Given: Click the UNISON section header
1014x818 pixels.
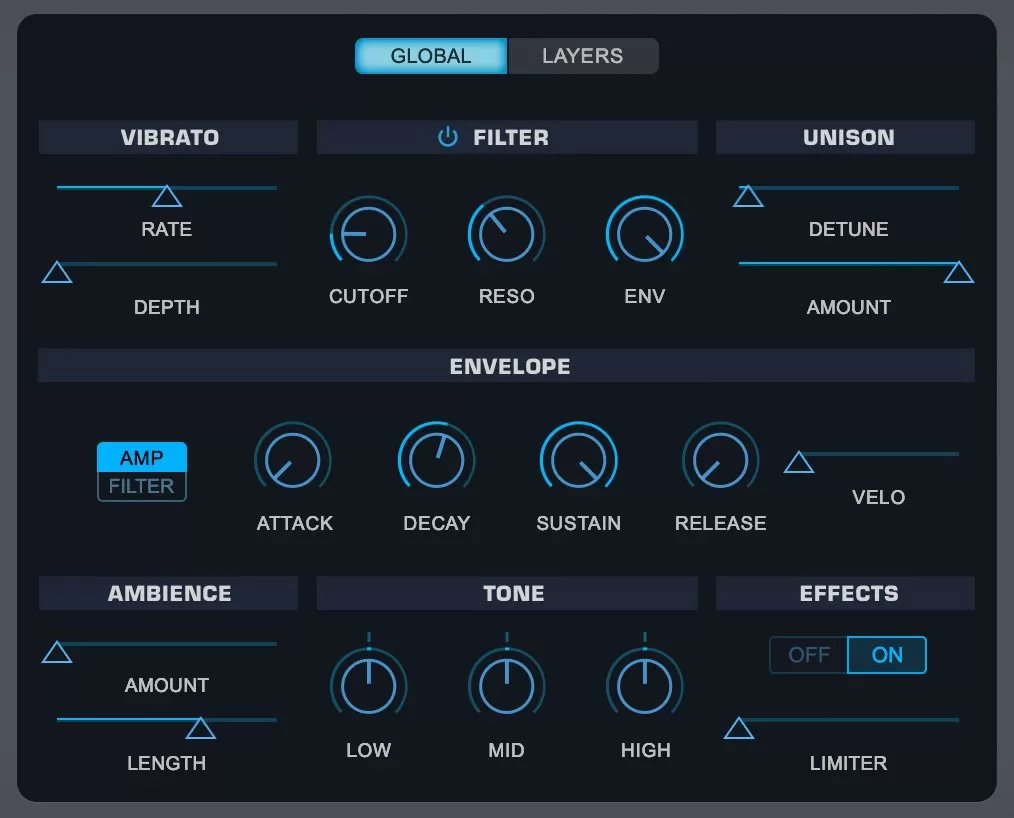Looking at the screenshot, I should pos(844,137).
